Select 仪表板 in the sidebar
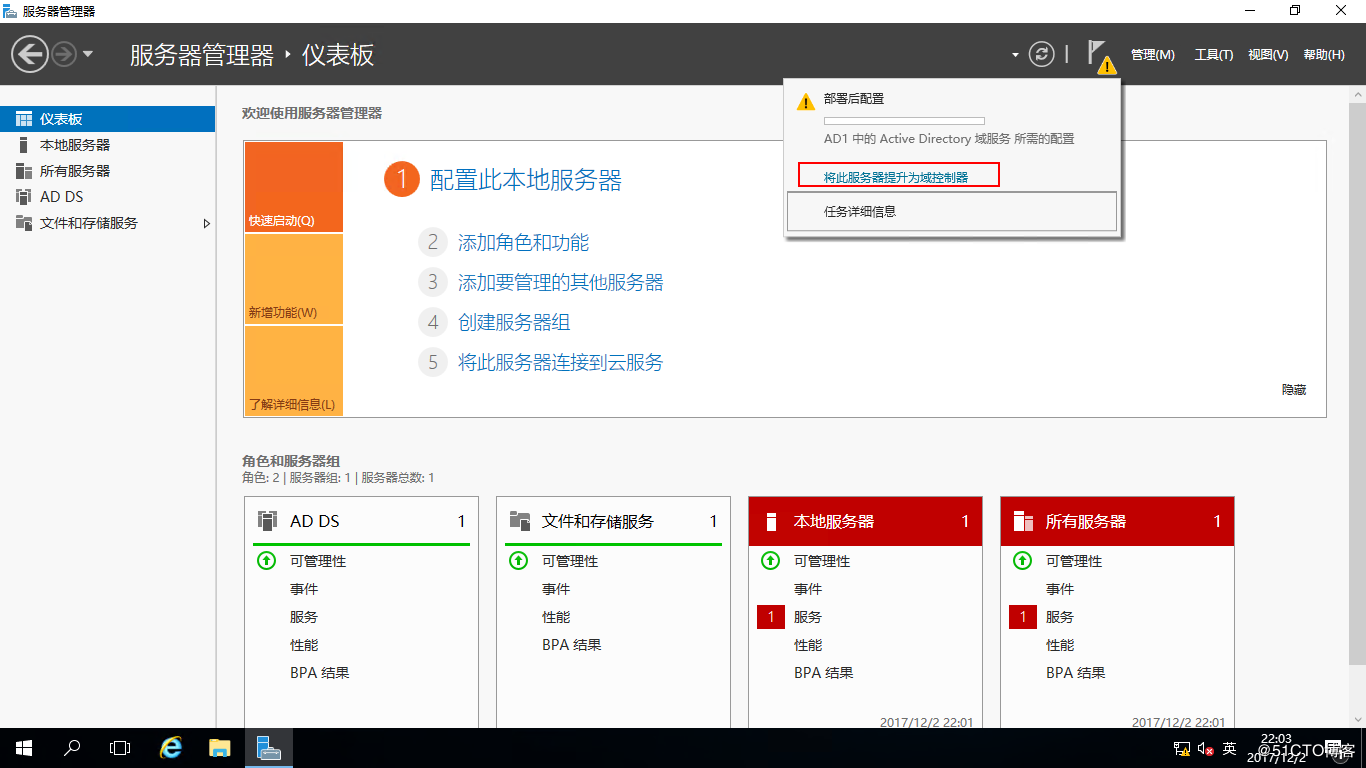This screenshot has width=1366, height=768. (107, 119)
